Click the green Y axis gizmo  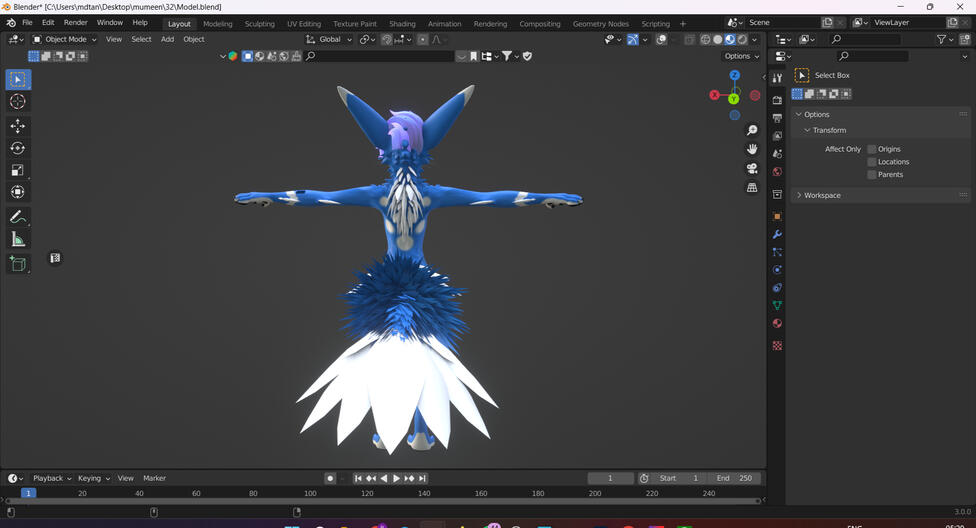pyautogui.click(x=734, y=99)
